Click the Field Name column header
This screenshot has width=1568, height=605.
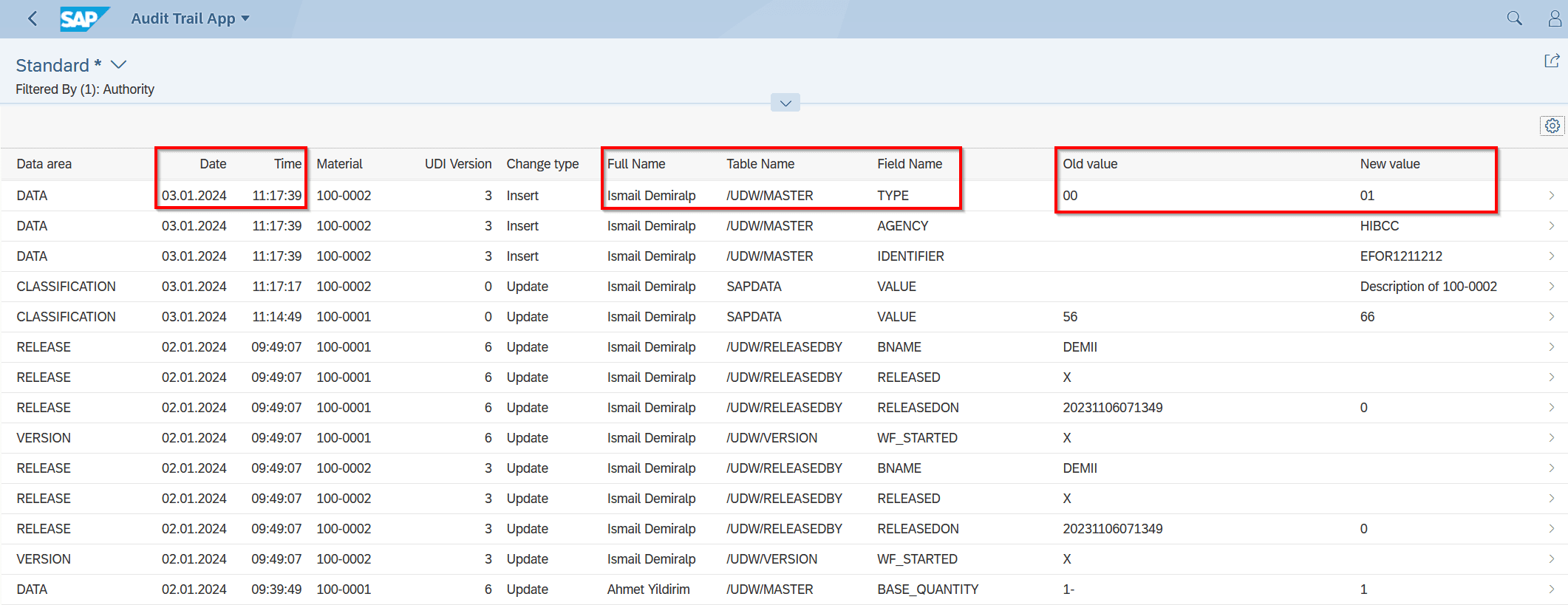tap(910, 164)
